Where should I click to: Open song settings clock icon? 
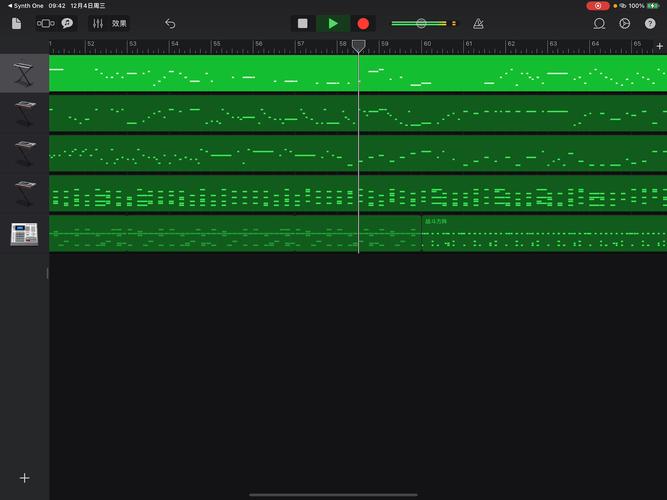pyautogui.click(x=625, y=23)
